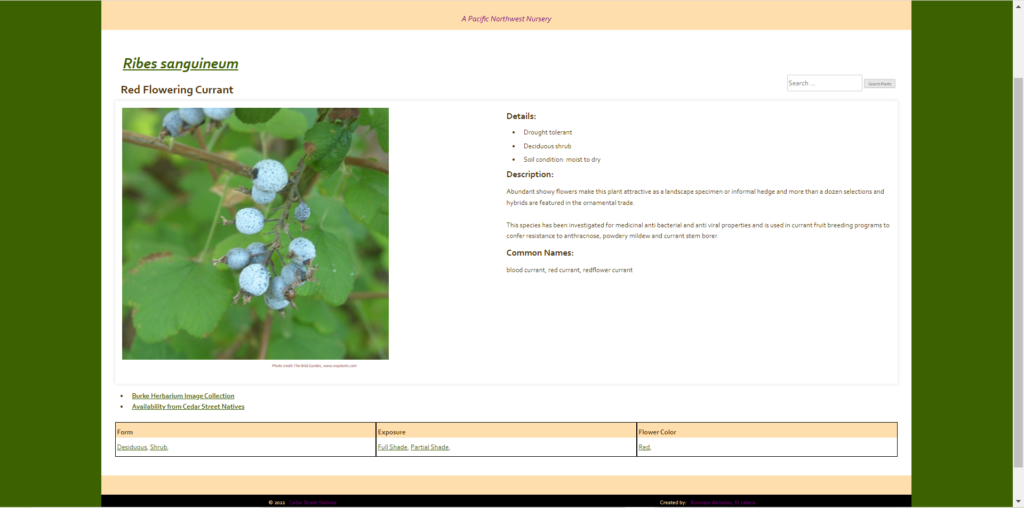Viewport: 1024px width, 508px height.
Task: Click the Partial Shade exposure link
Action: 429,447
